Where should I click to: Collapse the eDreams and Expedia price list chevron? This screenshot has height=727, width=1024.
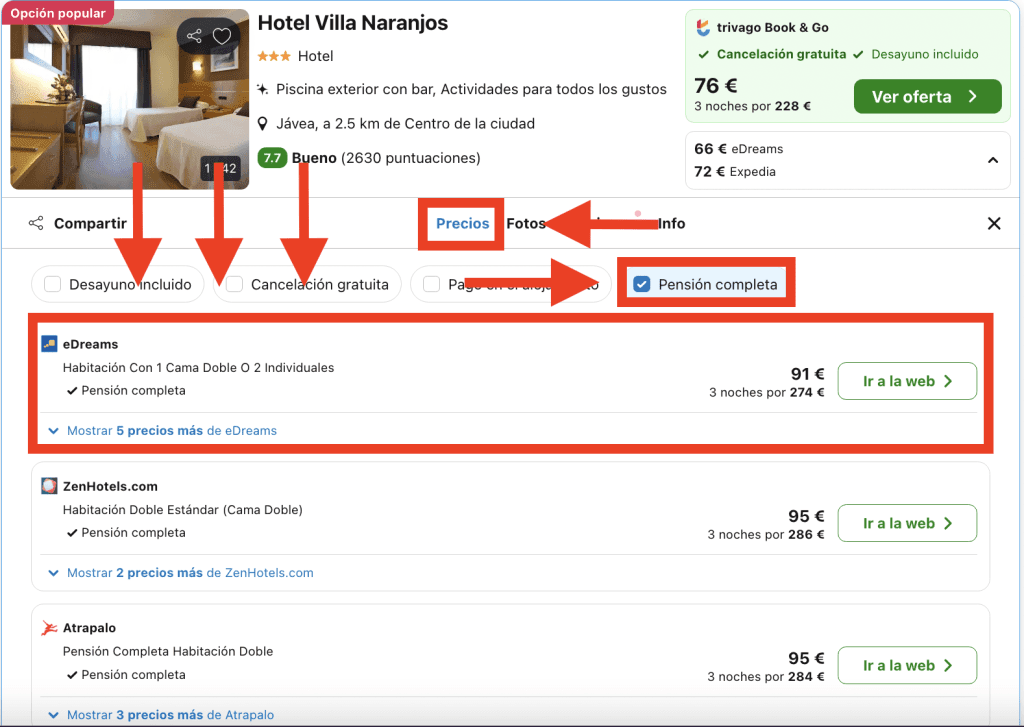(992, 160)
